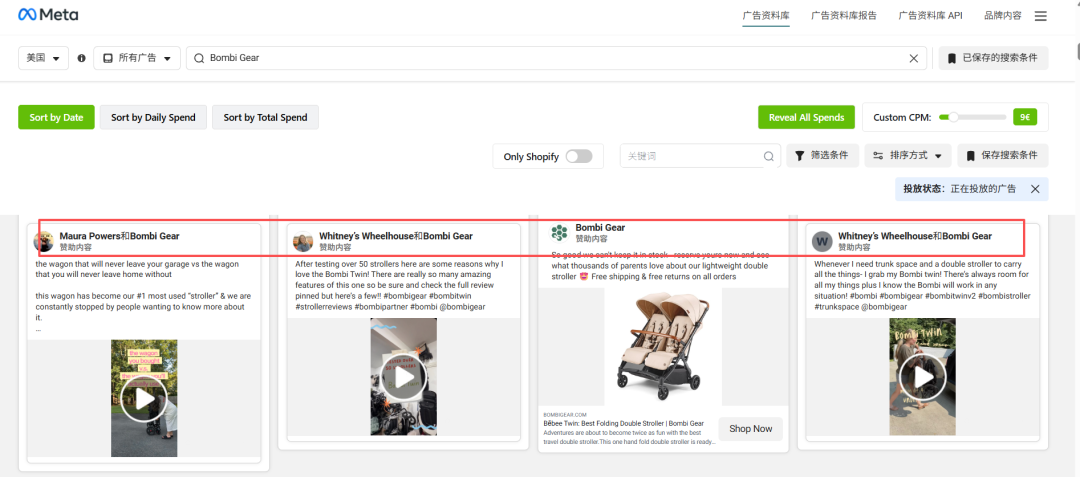Toggle the Only Shopify switch
This screenshot has width=1080, height=477.
579,156
